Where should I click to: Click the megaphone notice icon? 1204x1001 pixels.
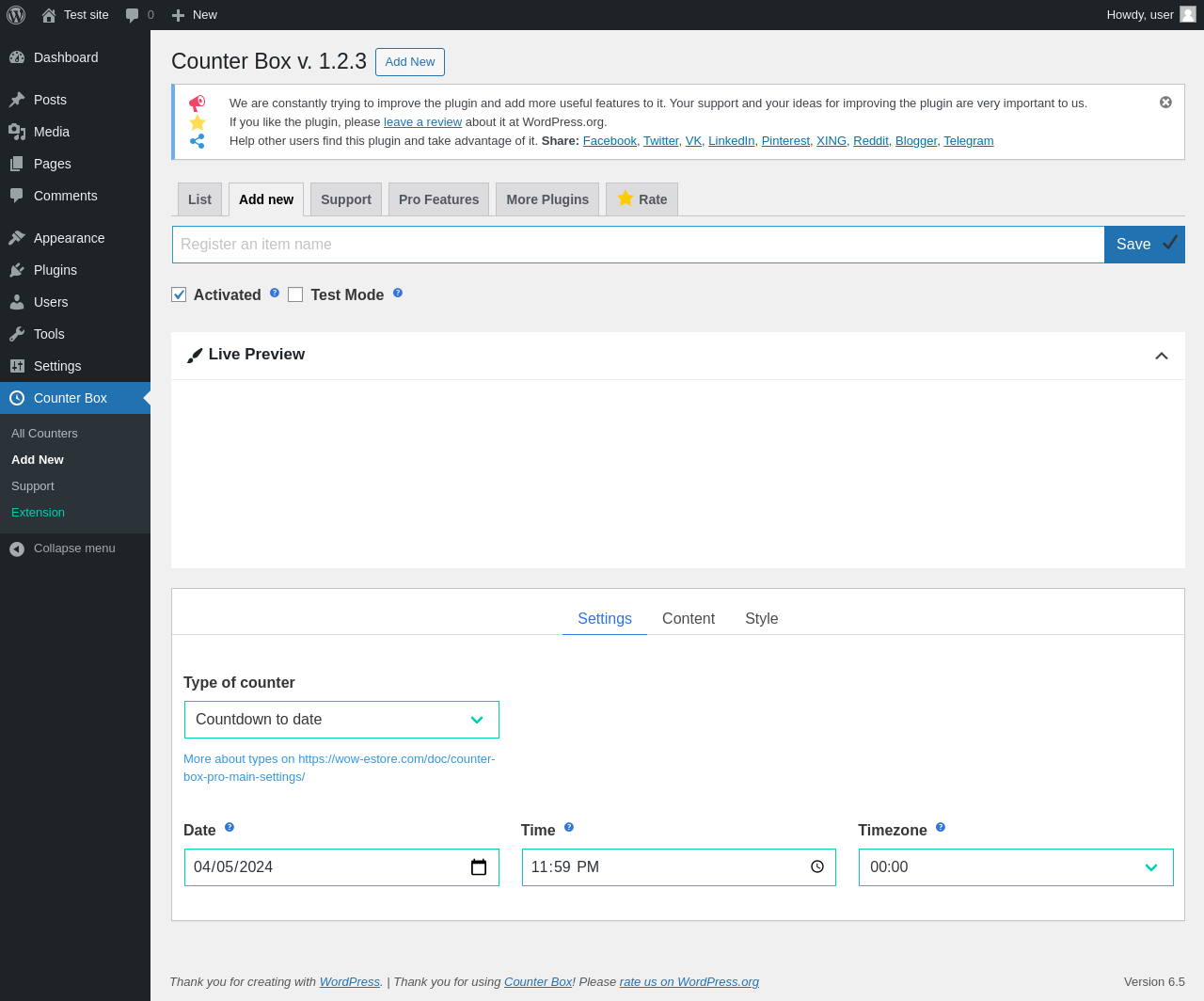(x=198, y=103)
